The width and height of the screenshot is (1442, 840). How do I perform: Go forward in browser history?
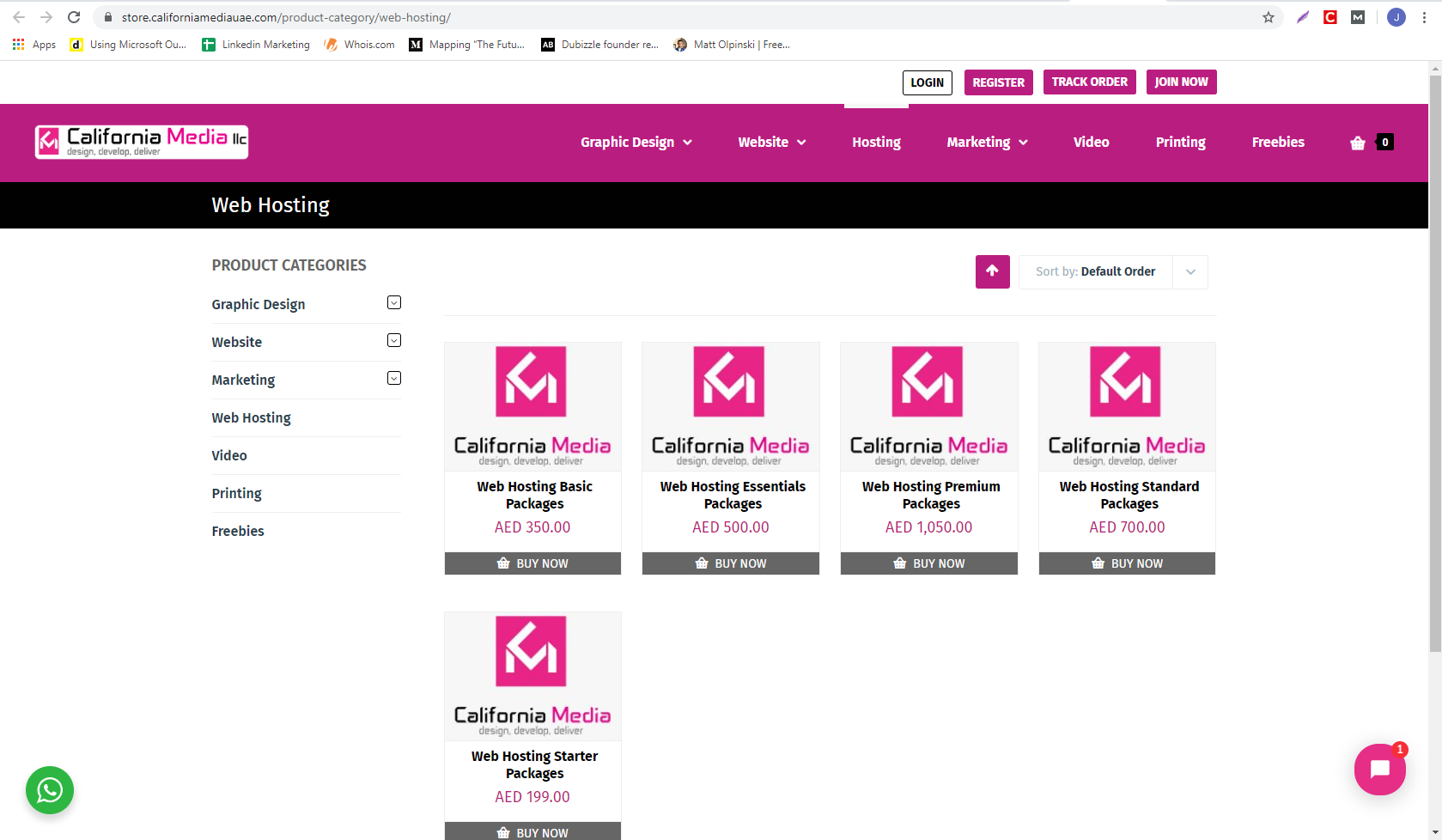click(x=46, y=17)
